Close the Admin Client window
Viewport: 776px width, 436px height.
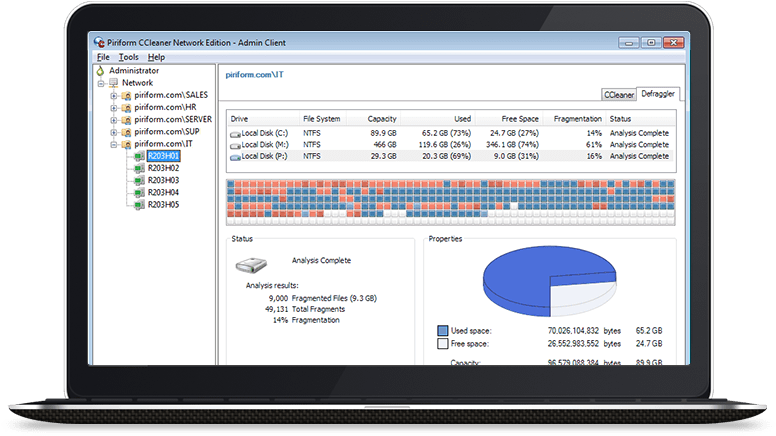tap(674, 43)
